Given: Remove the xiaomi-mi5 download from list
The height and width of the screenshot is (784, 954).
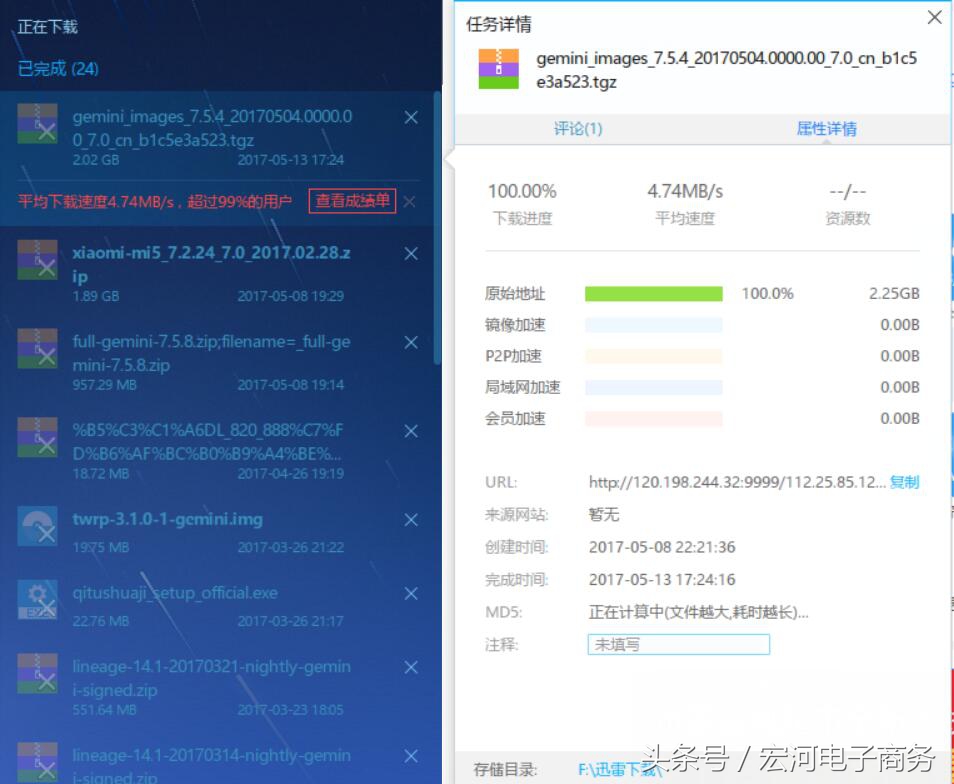Looking at the screenshot, I should (410, 254).
